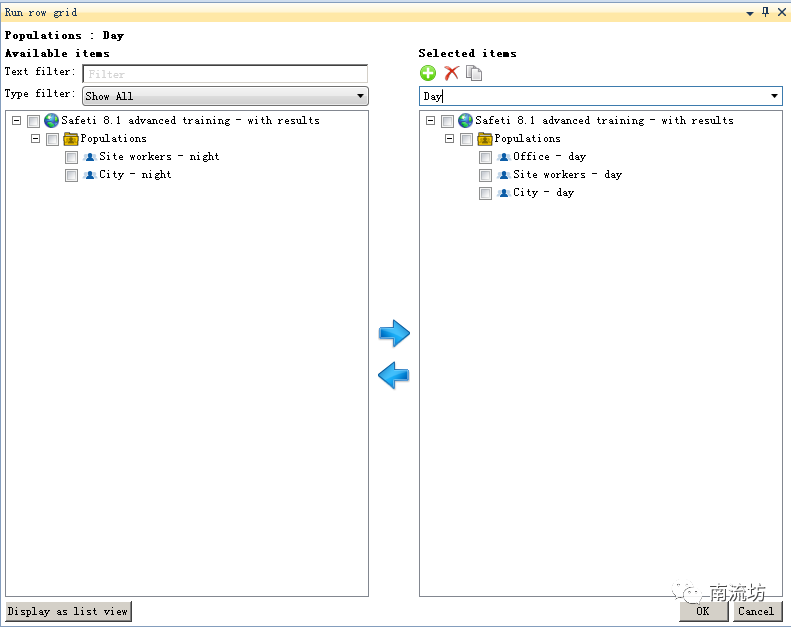Click the copy icon beside the red X

coord(474,73)
